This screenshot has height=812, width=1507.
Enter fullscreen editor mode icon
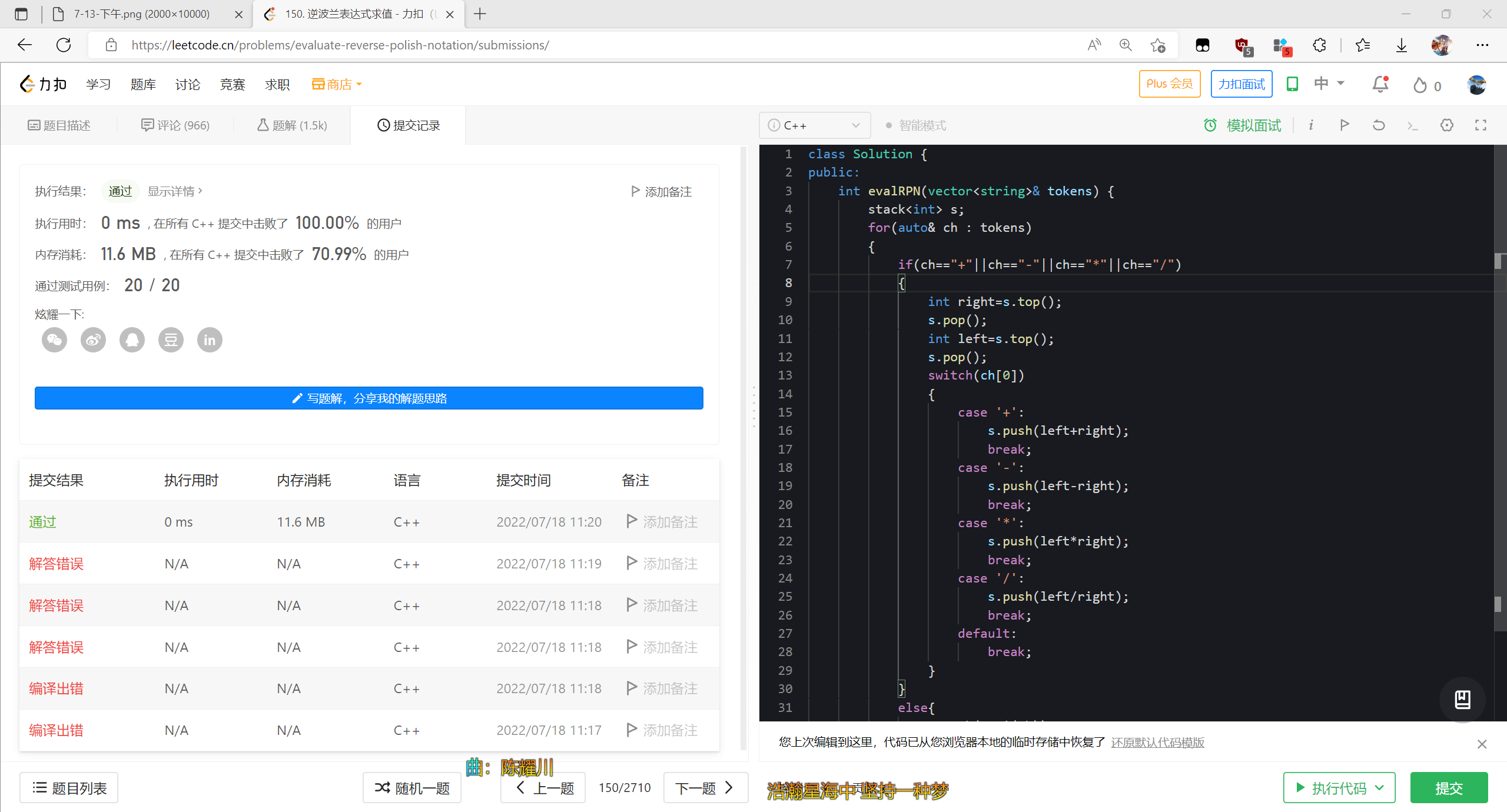[x=1481, y=125]
